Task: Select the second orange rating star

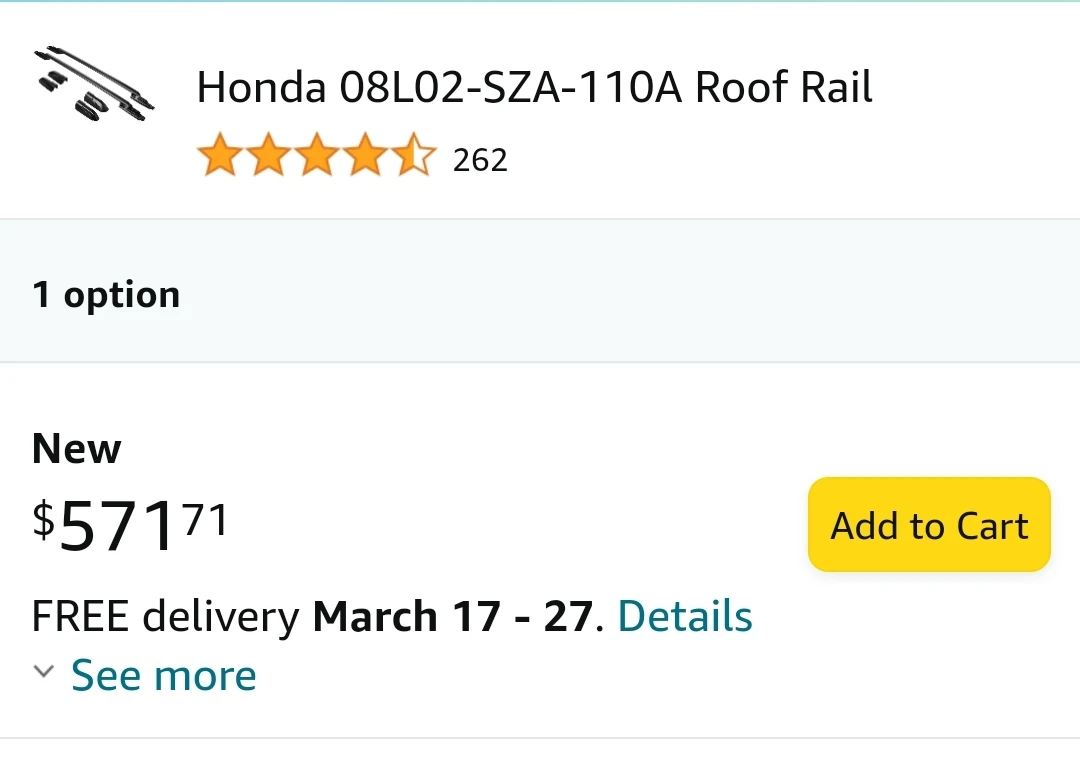Action: (x=268, y=155)
